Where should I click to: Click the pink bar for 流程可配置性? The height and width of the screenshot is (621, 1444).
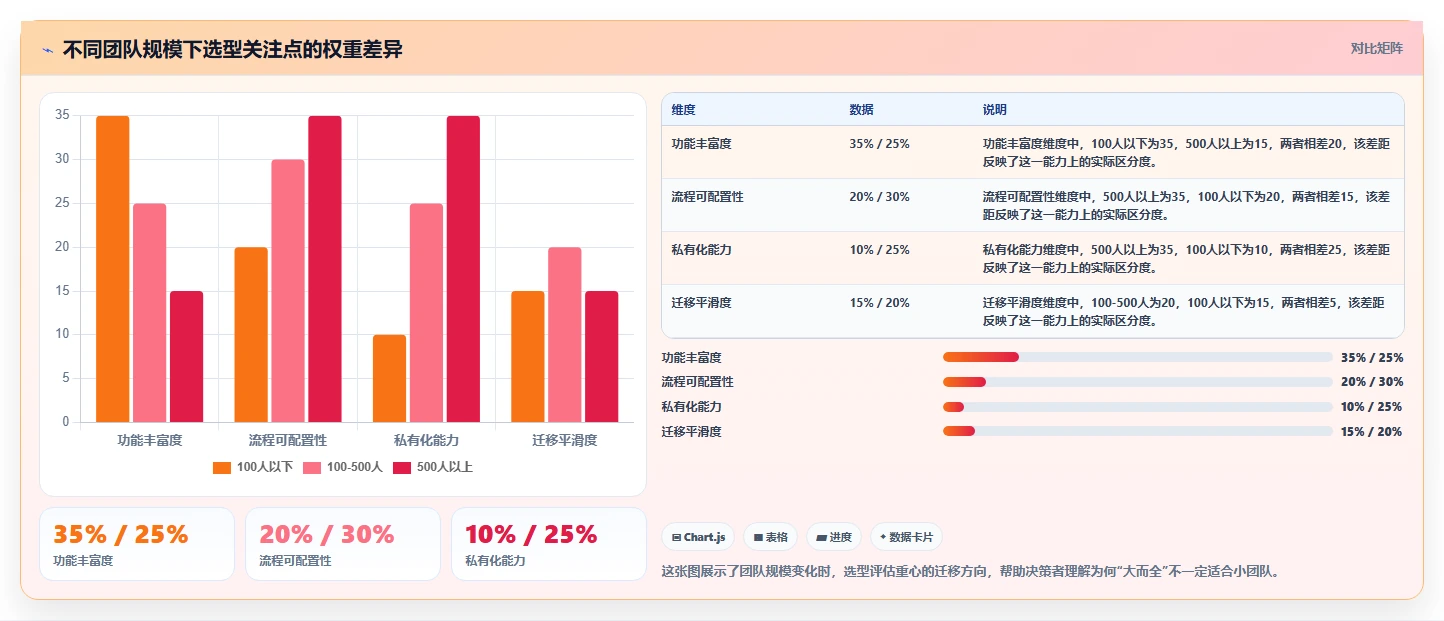point(288,291)
